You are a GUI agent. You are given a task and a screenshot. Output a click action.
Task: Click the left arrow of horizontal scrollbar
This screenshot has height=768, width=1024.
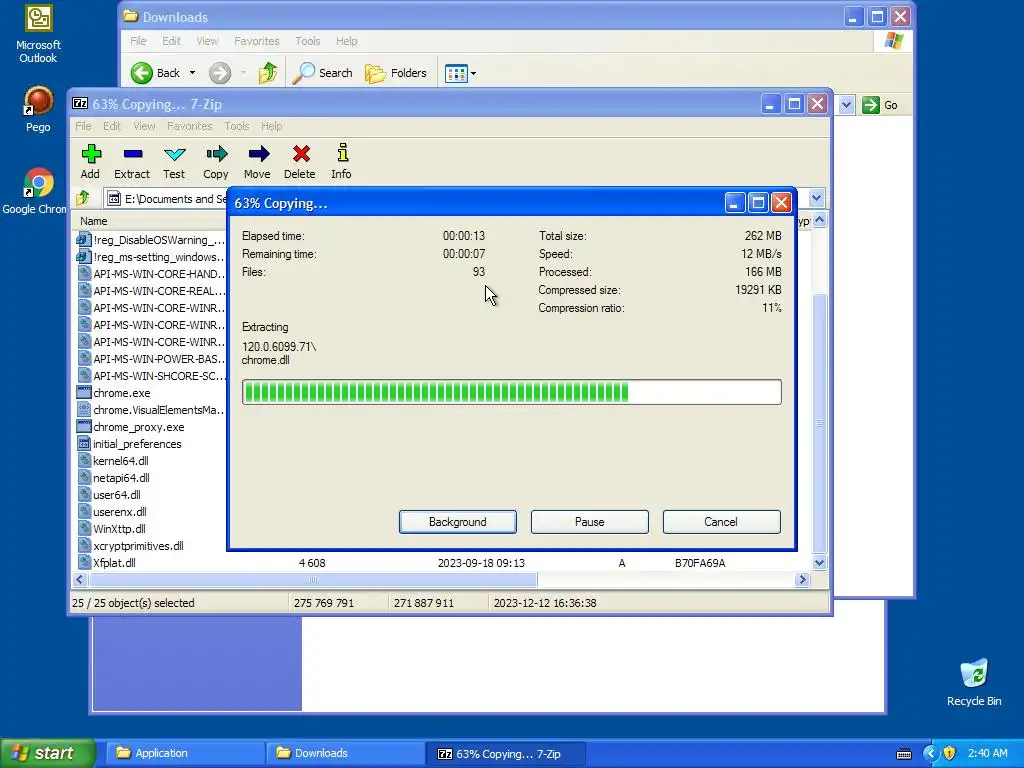tap(80, 579)
